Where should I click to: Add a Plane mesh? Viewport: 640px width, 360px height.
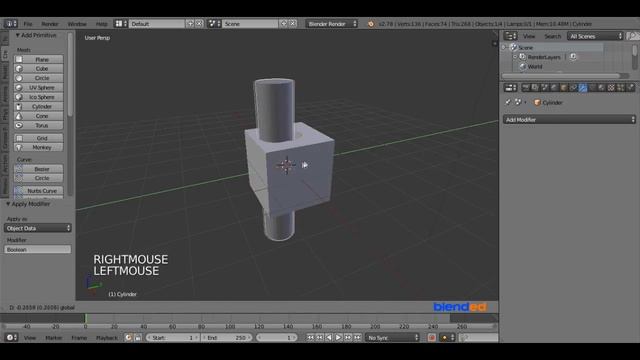[x=38, y=60]
